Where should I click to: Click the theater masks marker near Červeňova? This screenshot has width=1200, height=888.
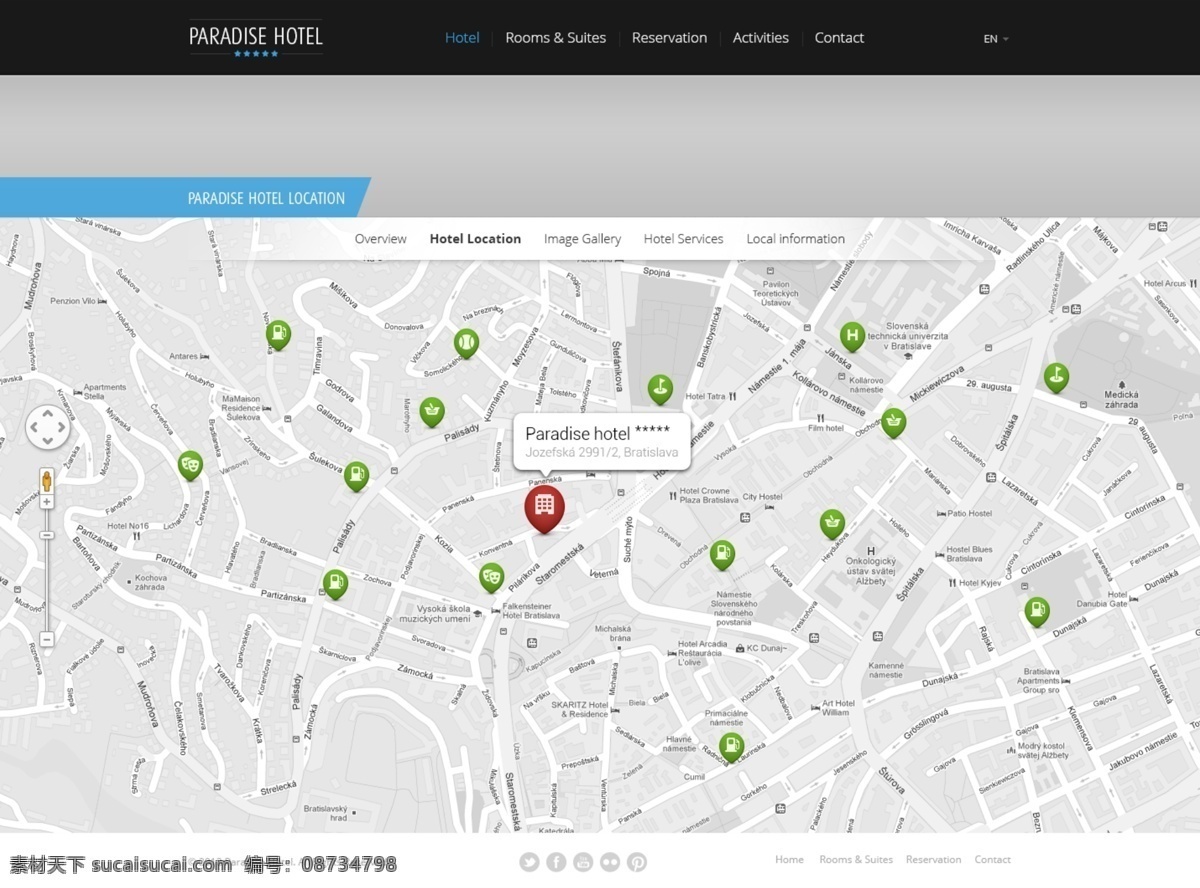(190, 464)
